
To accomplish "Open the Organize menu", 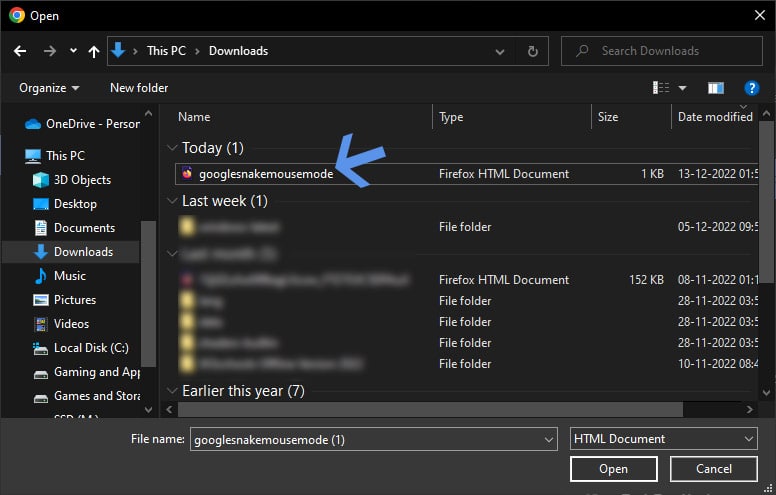I will pos(48,88).
